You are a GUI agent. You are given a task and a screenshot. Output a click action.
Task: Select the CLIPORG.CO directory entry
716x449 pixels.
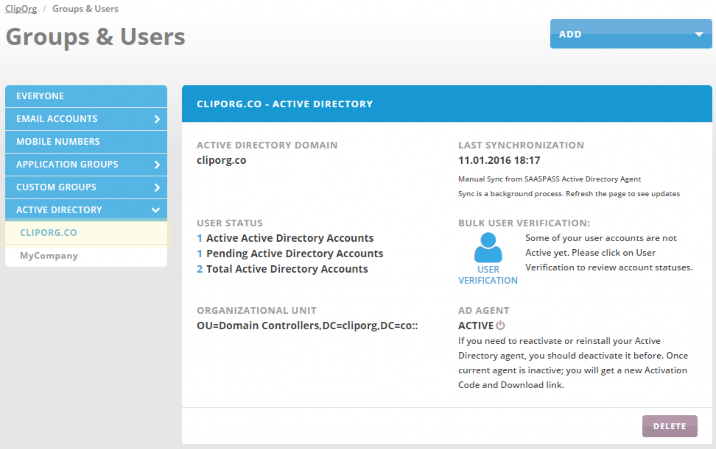pyautogui.click(x=48, y=232)
